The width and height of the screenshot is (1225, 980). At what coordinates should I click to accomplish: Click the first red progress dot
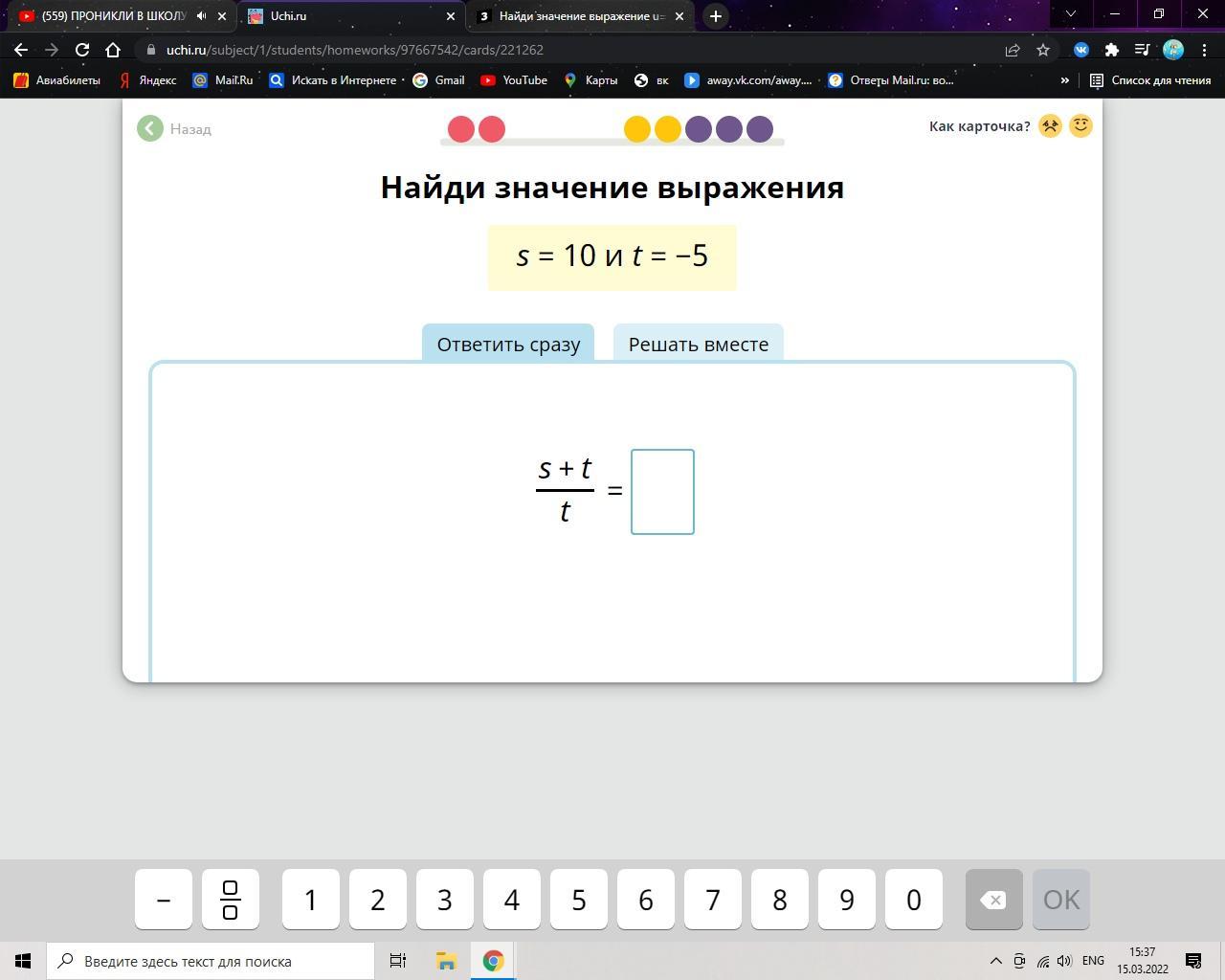coord(461,129)
